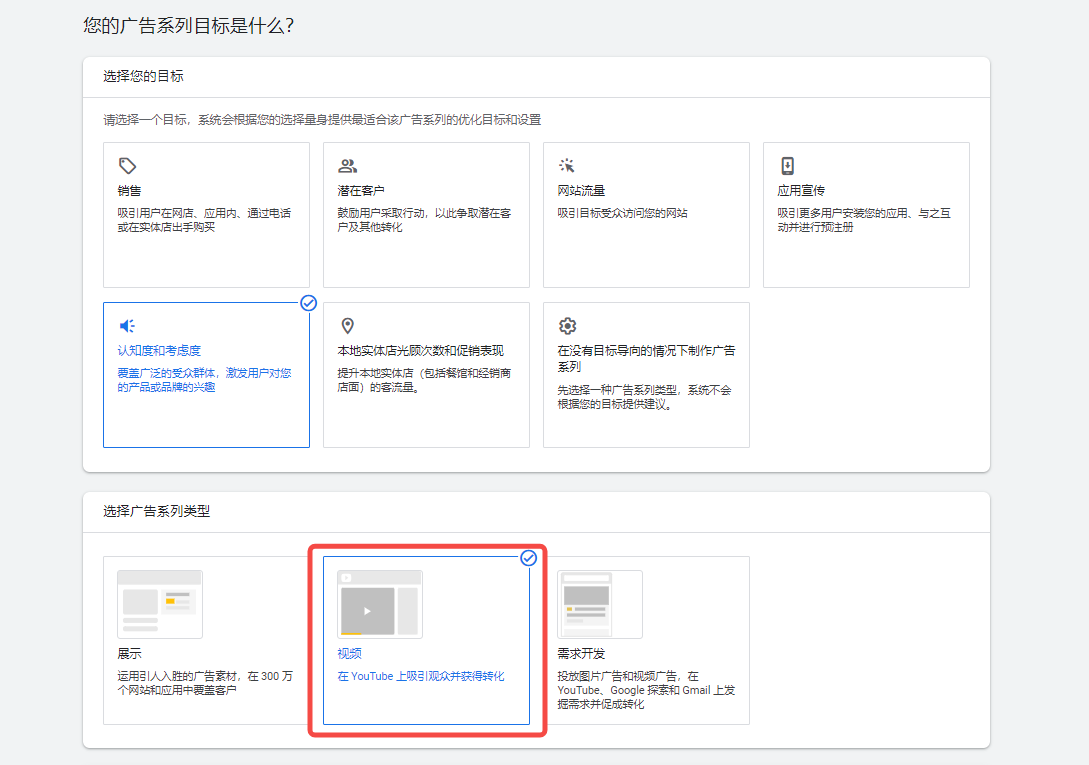This screenshot has height=765, width=1089.
Task: Choose the 销售 goal title
Action: click(129, 191)
